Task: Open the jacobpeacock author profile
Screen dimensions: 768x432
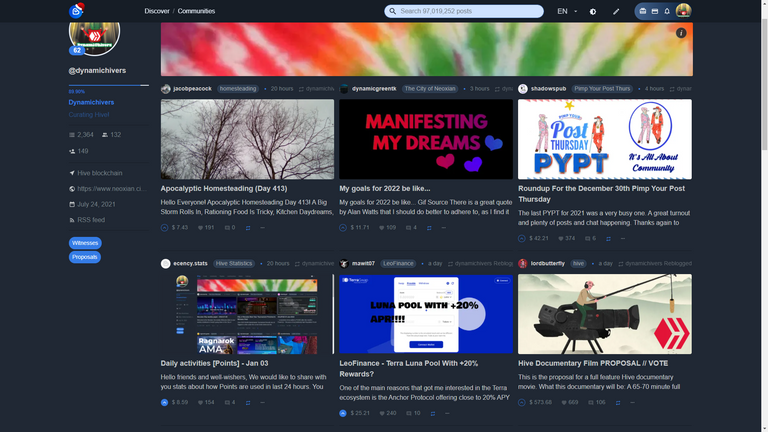Action: (192, 89)
